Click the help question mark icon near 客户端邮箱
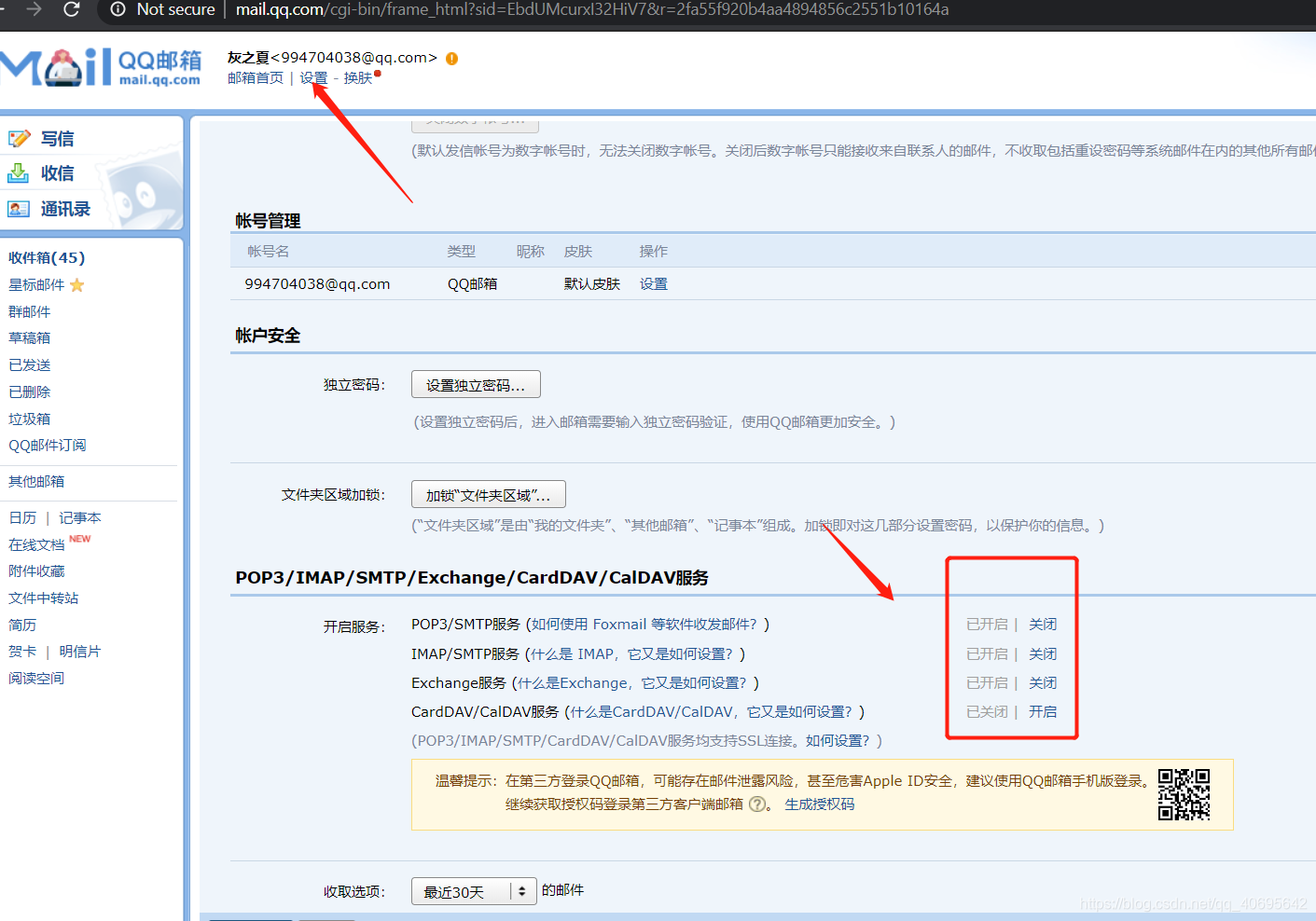Viewport: 1316px width, 921px height. pos(757,804)
